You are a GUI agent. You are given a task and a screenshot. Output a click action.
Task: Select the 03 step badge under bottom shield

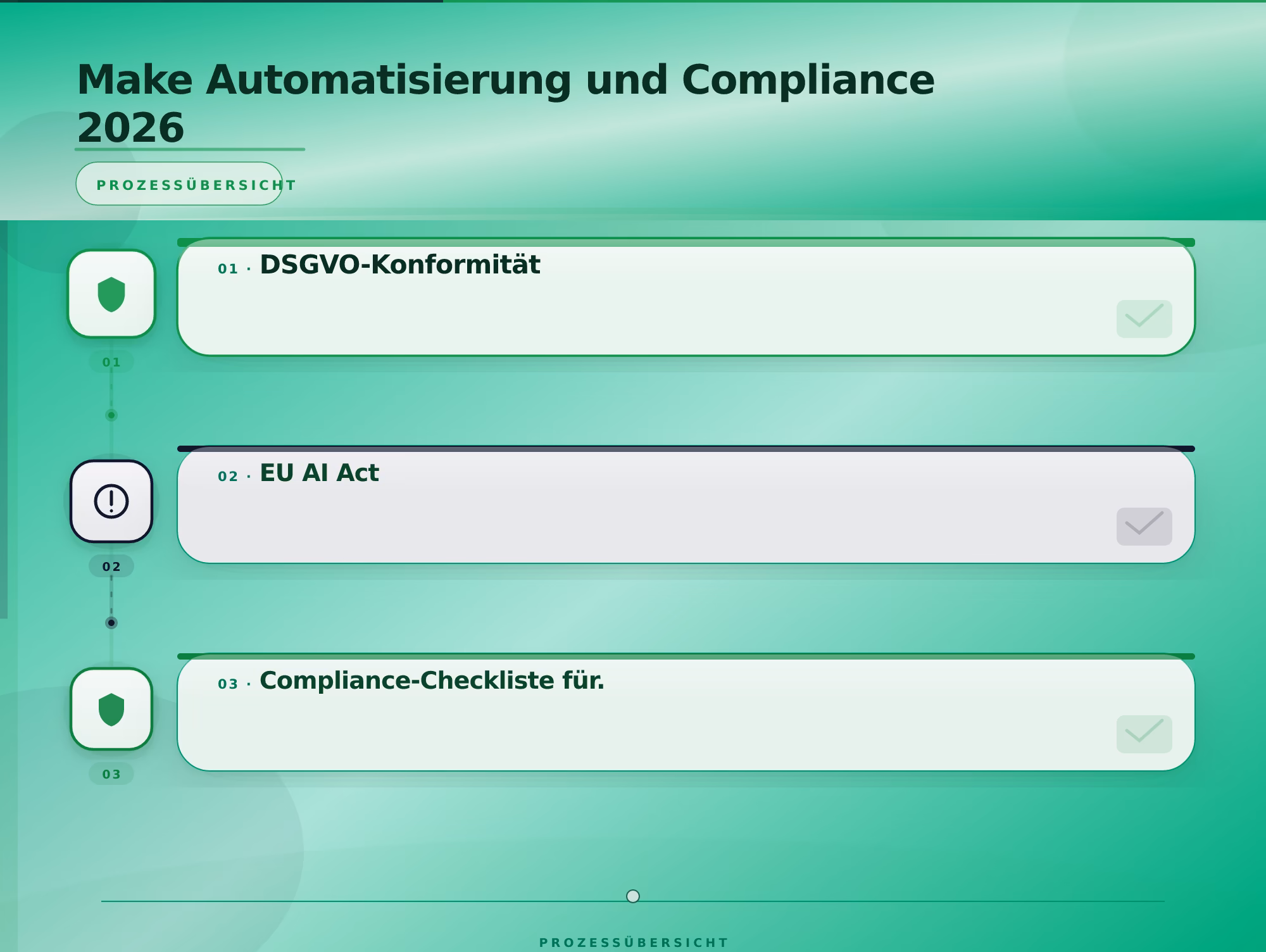click(x=111, y=774)
